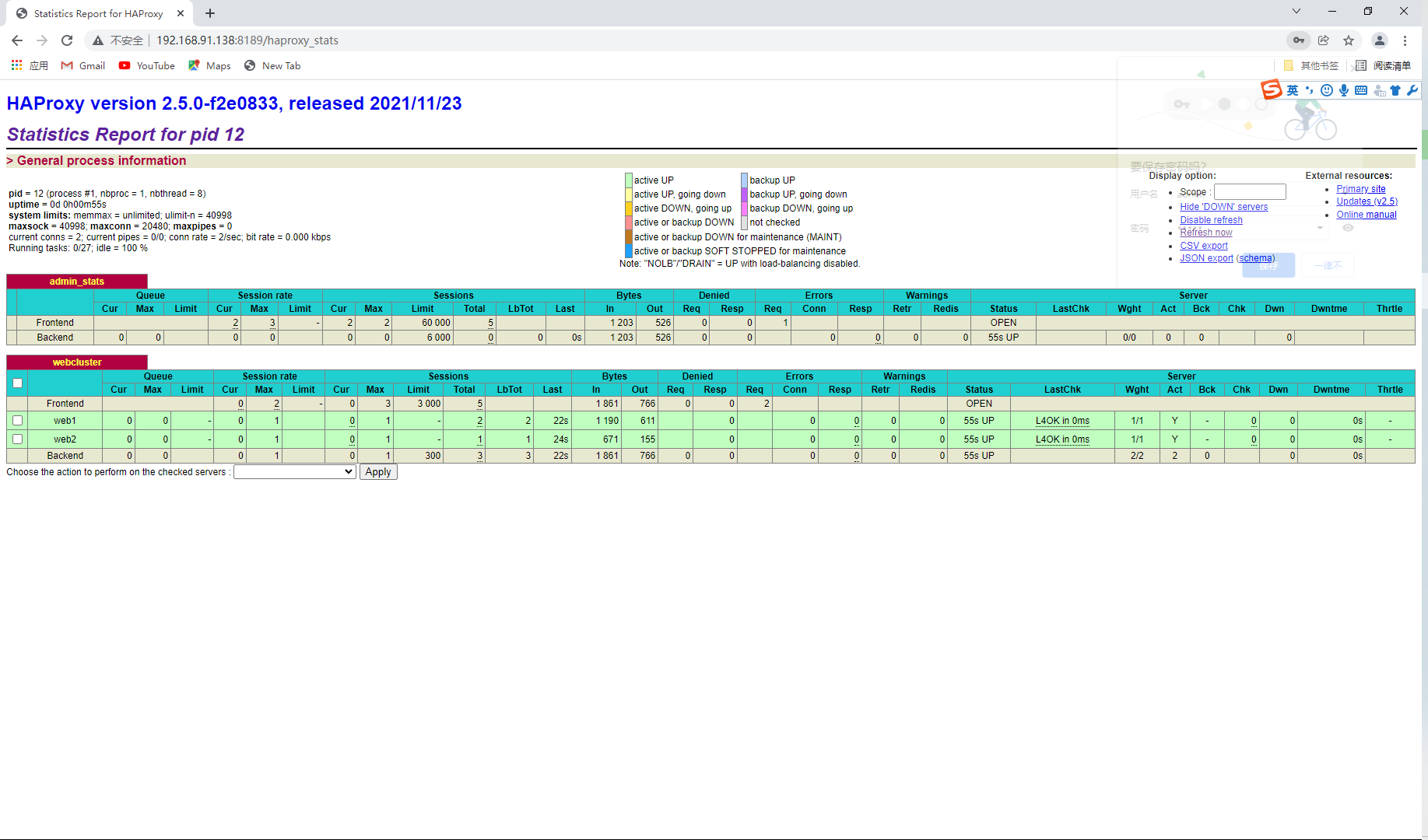Check the web2 server checkbox
1428x840 pixels.
coord(17,439)
